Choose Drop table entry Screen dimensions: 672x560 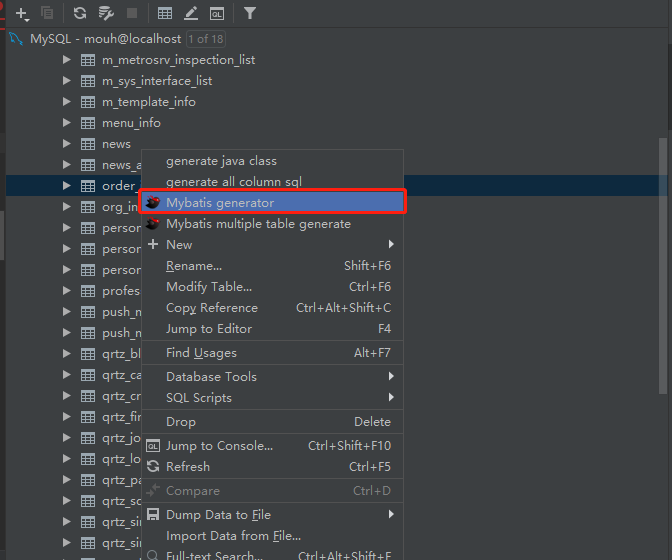tap(272, 422)
